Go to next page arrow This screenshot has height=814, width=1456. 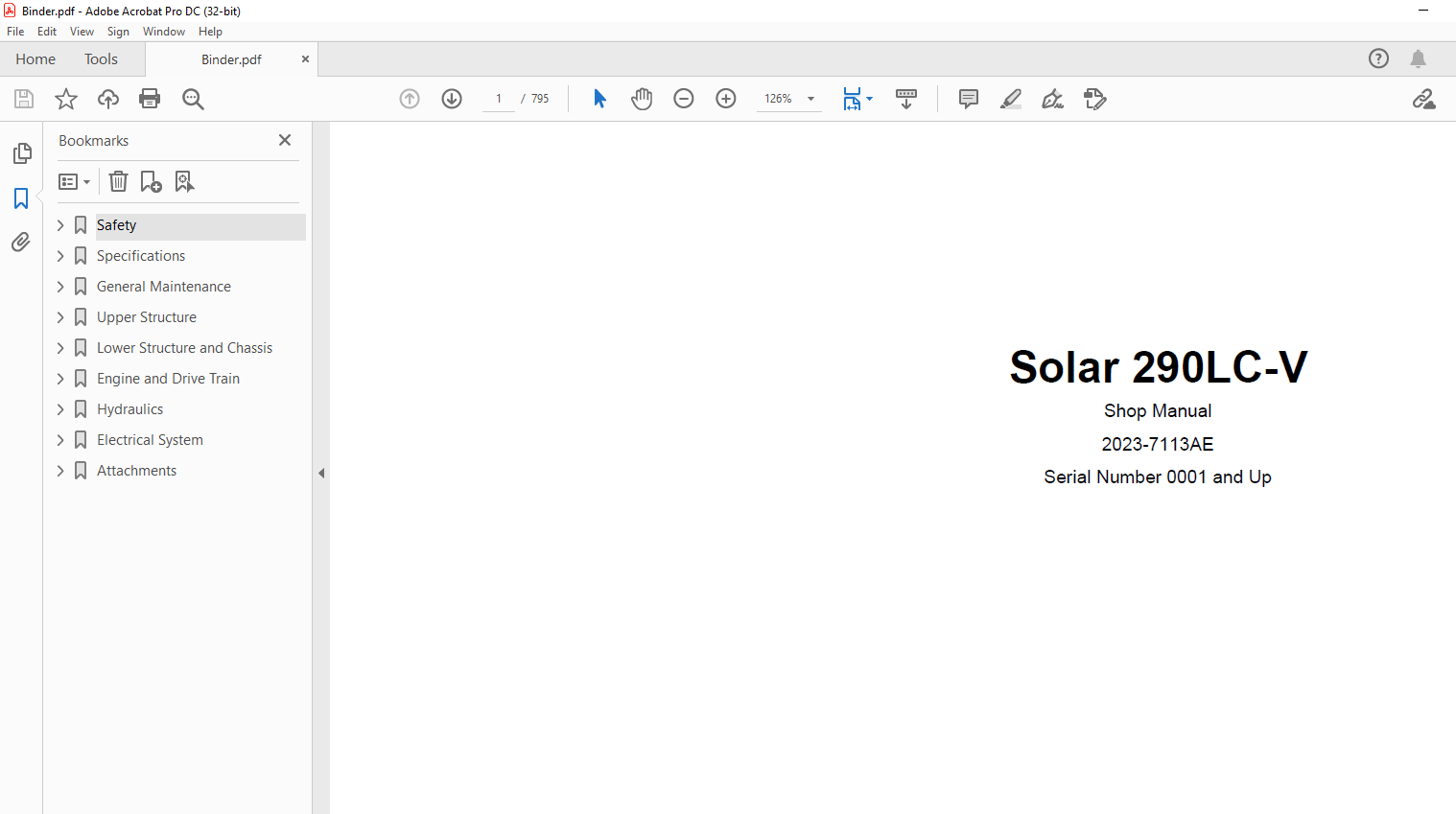452,99
